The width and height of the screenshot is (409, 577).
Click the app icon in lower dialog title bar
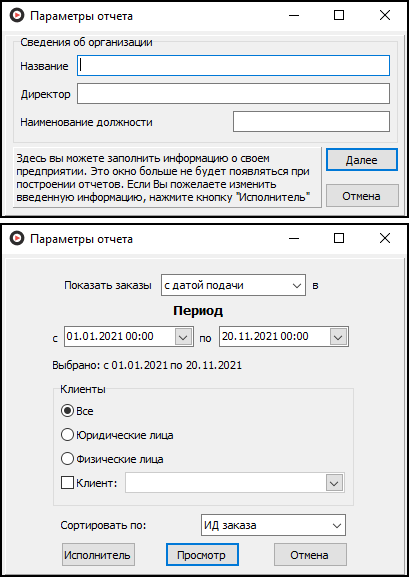pyautogui.click(x=16, y=238)
